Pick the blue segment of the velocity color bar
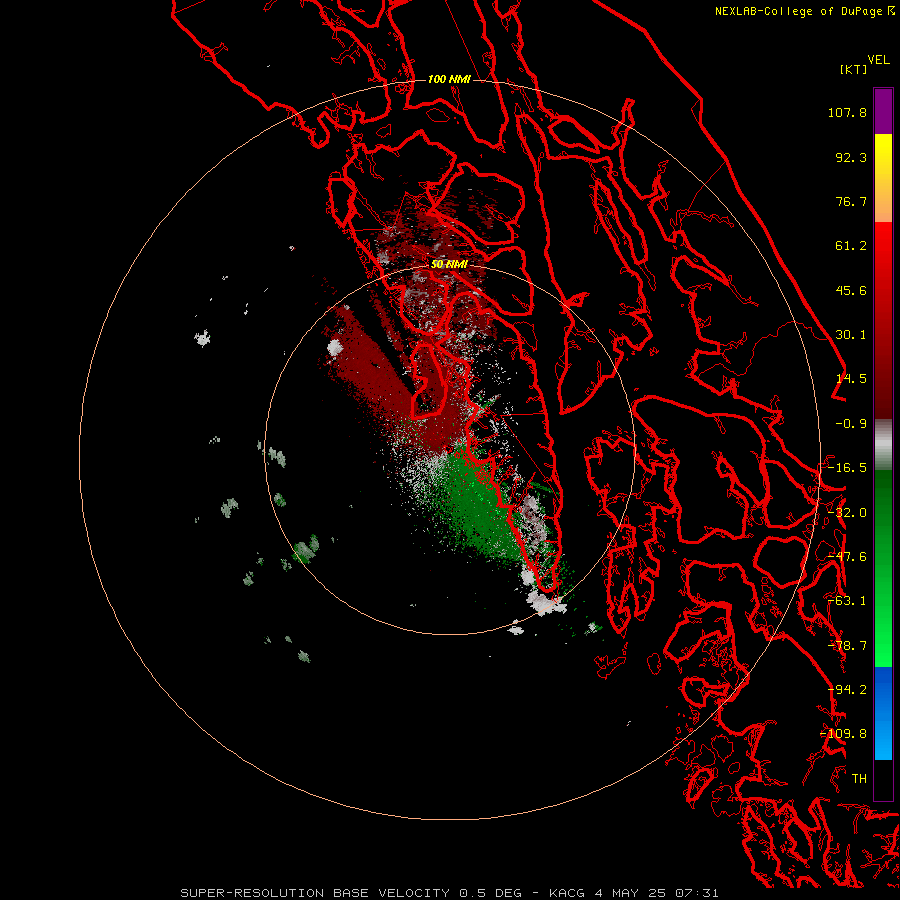 click(883, 713)
